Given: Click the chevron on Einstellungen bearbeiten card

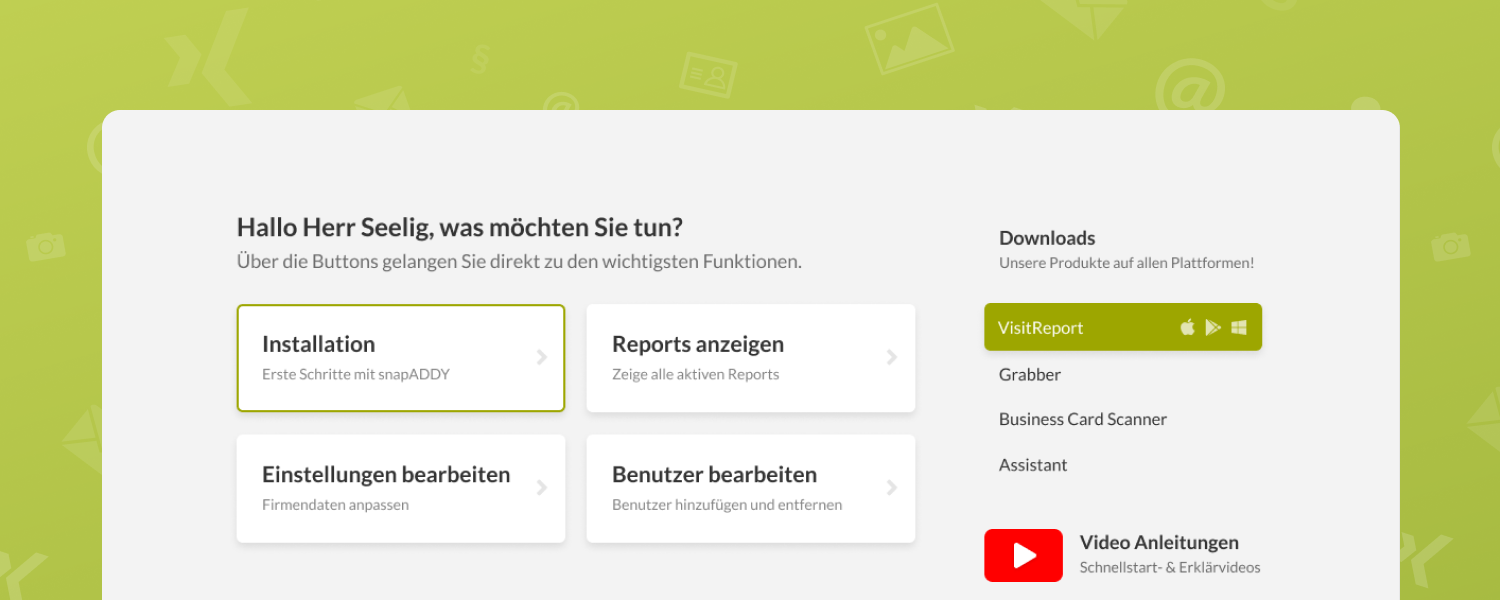Looking at the screenshot, I should tap(542, 488).
